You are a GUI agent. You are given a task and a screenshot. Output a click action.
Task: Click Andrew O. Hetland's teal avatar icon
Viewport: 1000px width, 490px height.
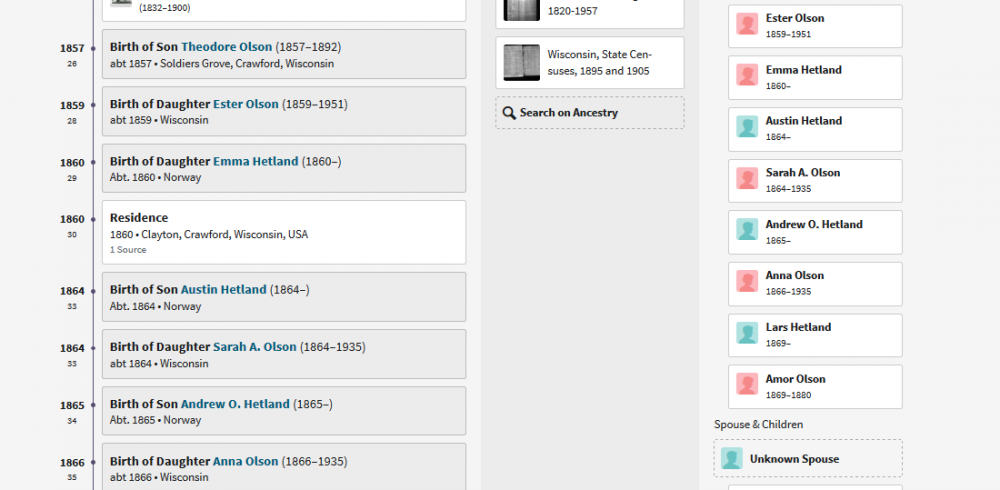tap(747, 230)
